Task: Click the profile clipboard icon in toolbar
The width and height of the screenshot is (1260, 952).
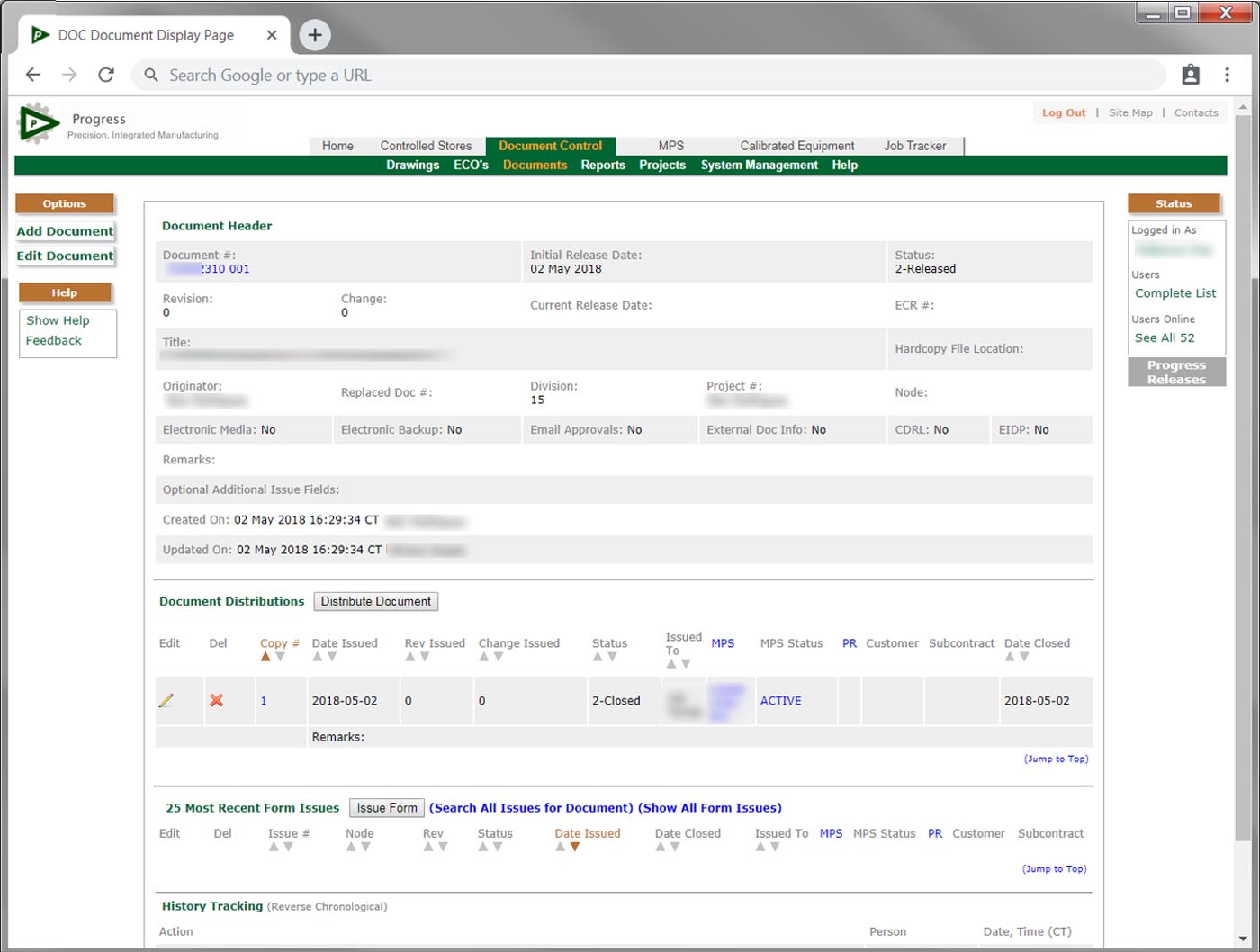Action: [x=1191, y=76]
